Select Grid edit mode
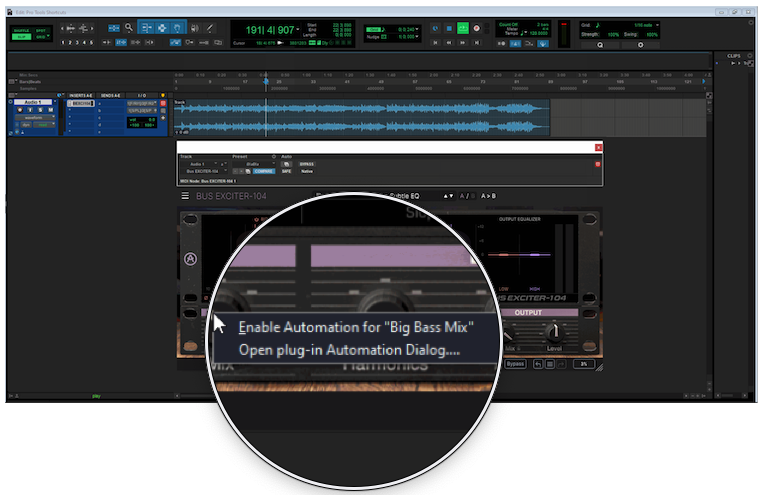 pyautogui.click(x=41, y=37)
